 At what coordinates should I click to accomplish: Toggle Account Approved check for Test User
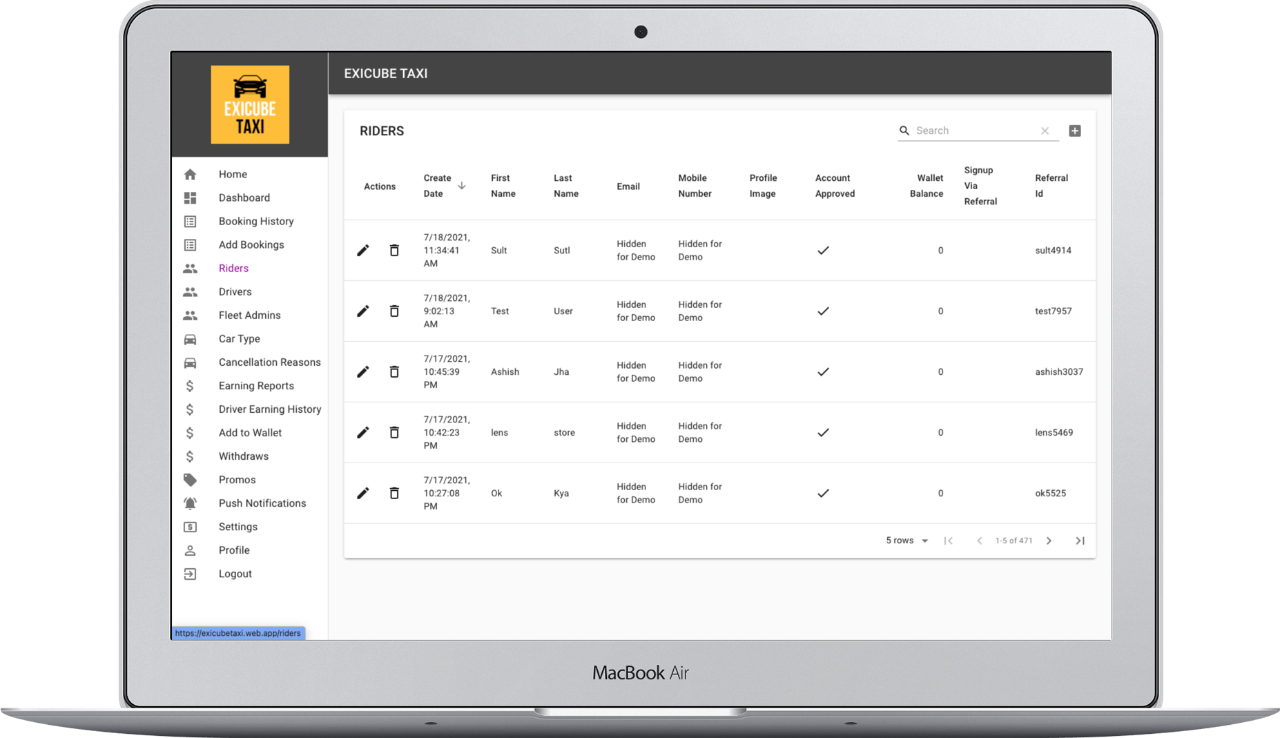point(823,311)
